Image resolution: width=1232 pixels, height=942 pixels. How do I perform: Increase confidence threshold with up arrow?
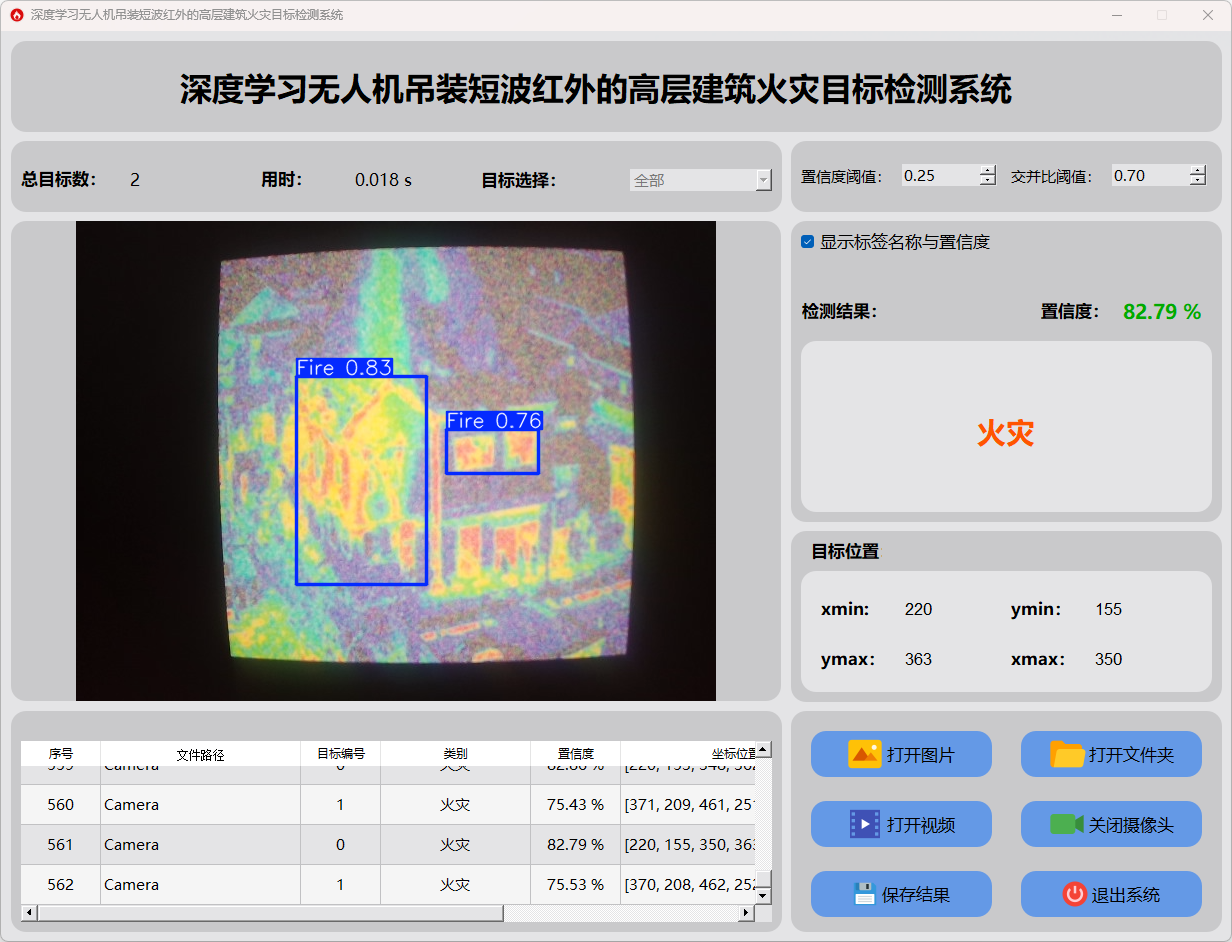click(988, 170)
